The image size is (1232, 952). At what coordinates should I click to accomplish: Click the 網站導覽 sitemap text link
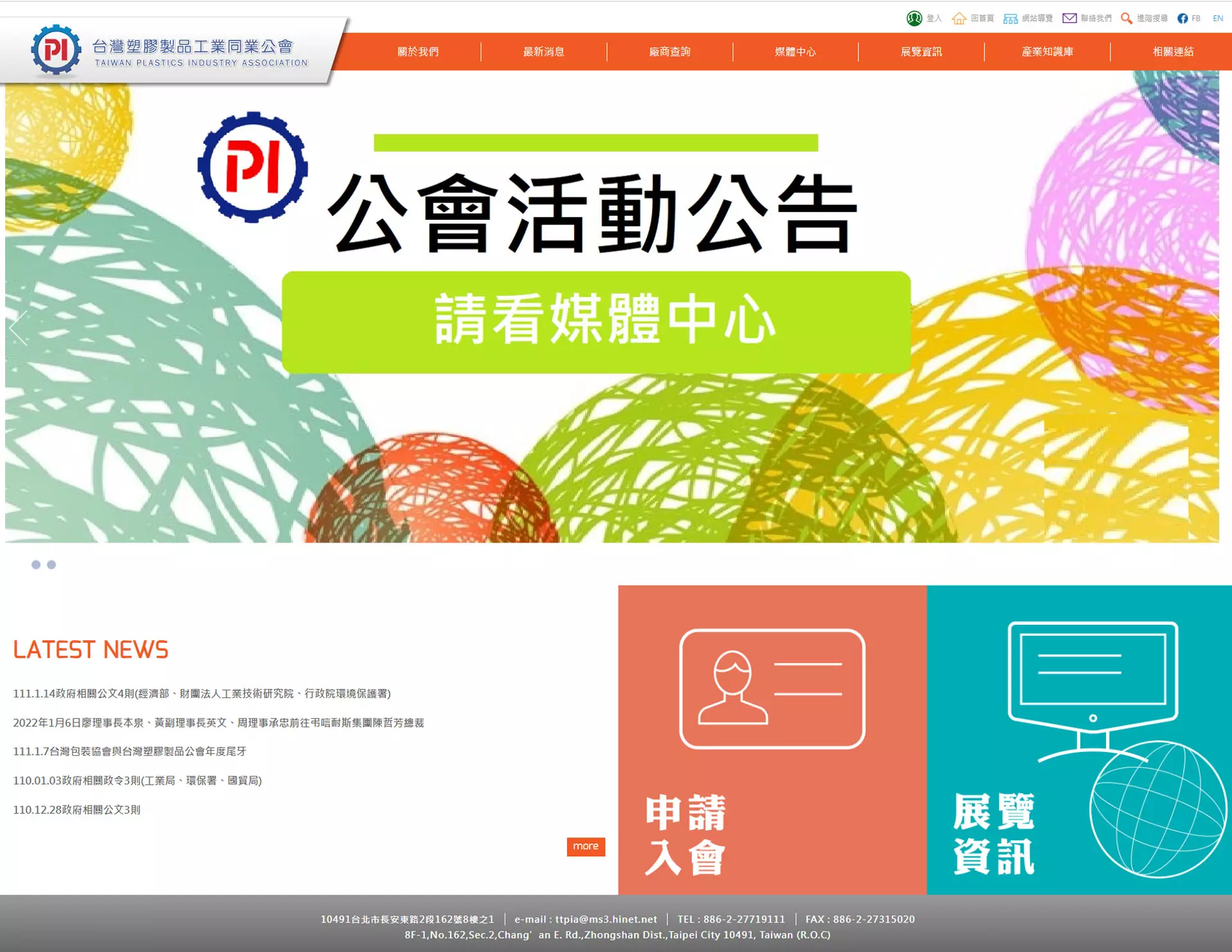1037,19
